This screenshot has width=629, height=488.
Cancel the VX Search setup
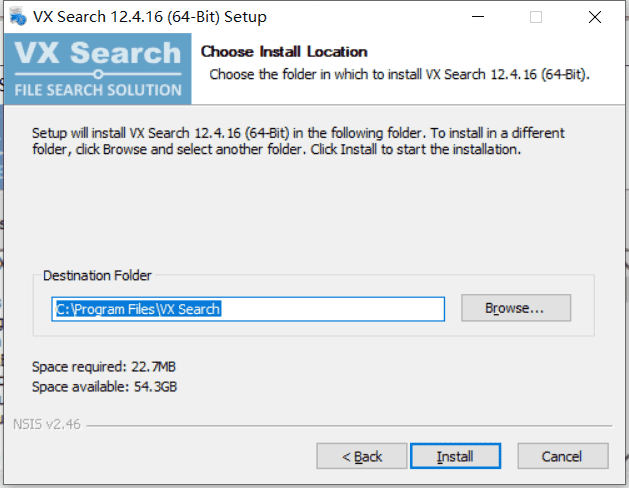point(562,456)
